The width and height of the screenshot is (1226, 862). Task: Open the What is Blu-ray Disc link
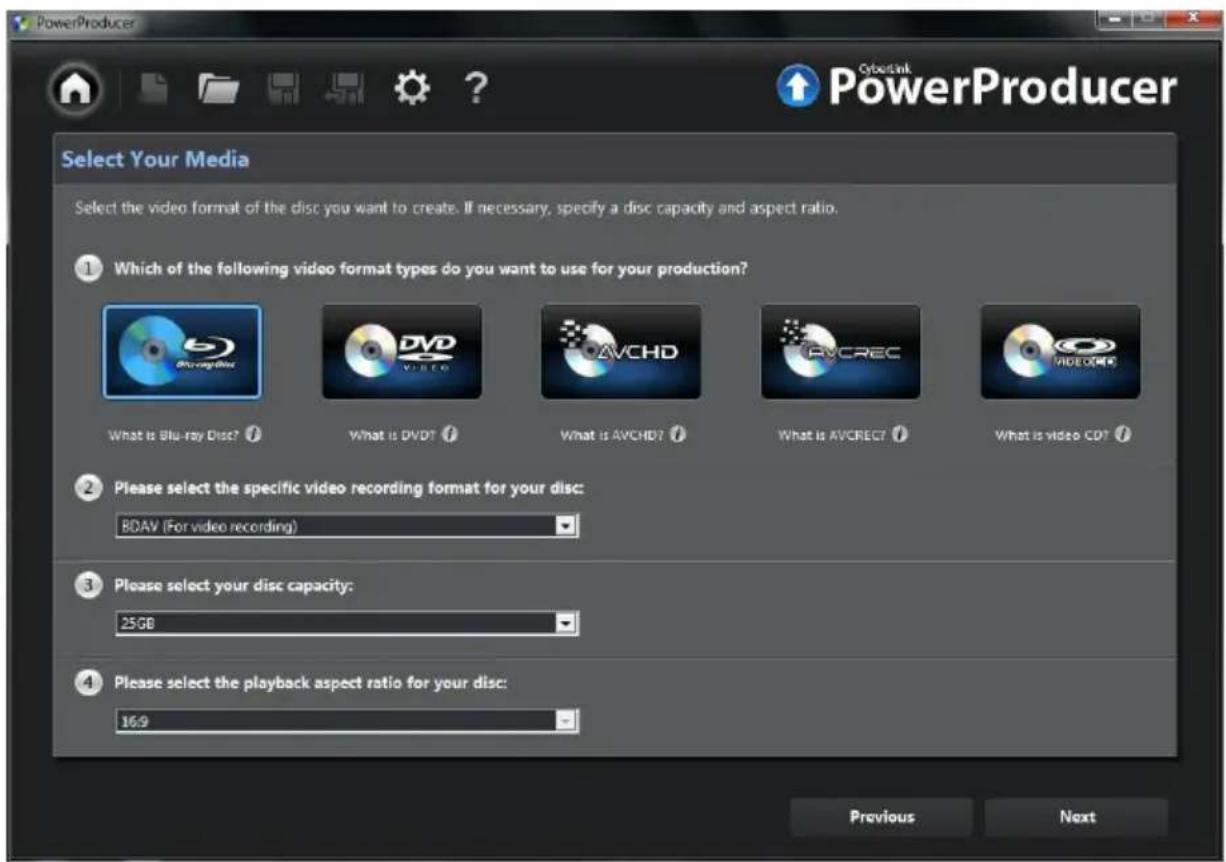175,436
